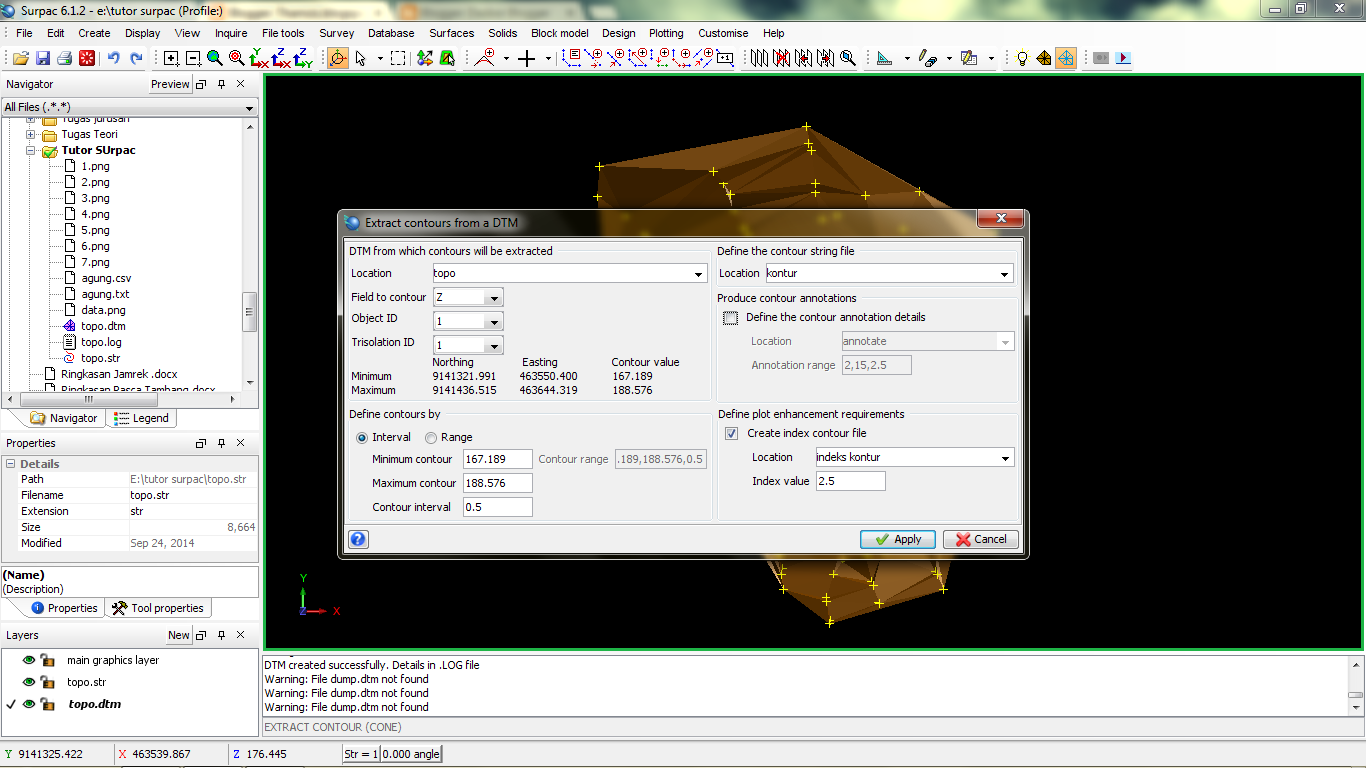Click the zoom in plus-box icon
1366x768 pixels.
171,58
